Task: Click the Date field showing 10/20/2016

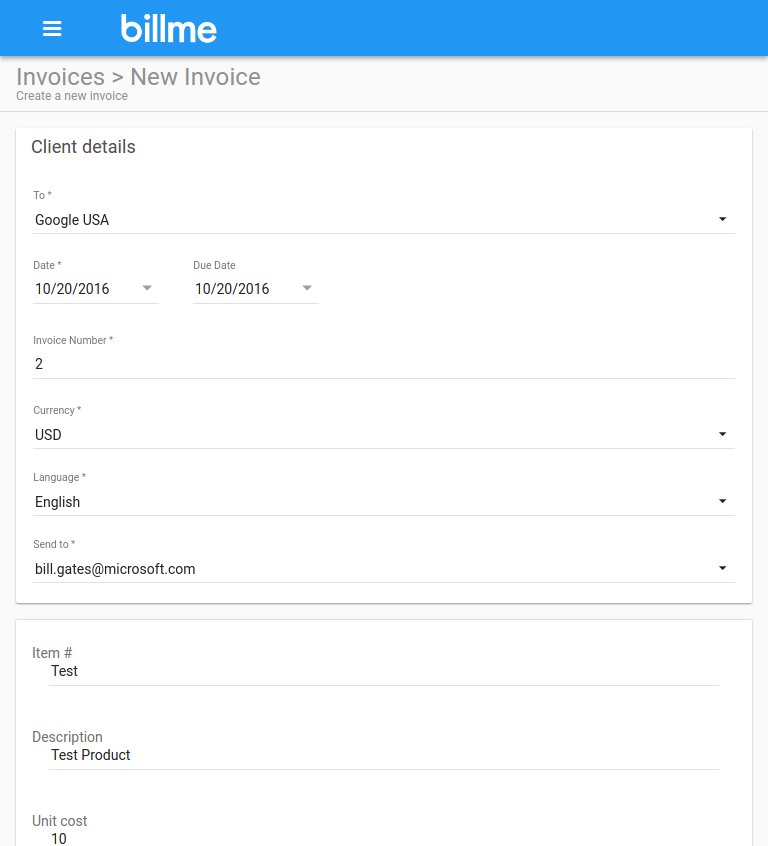Action: [x=96, y=289]
